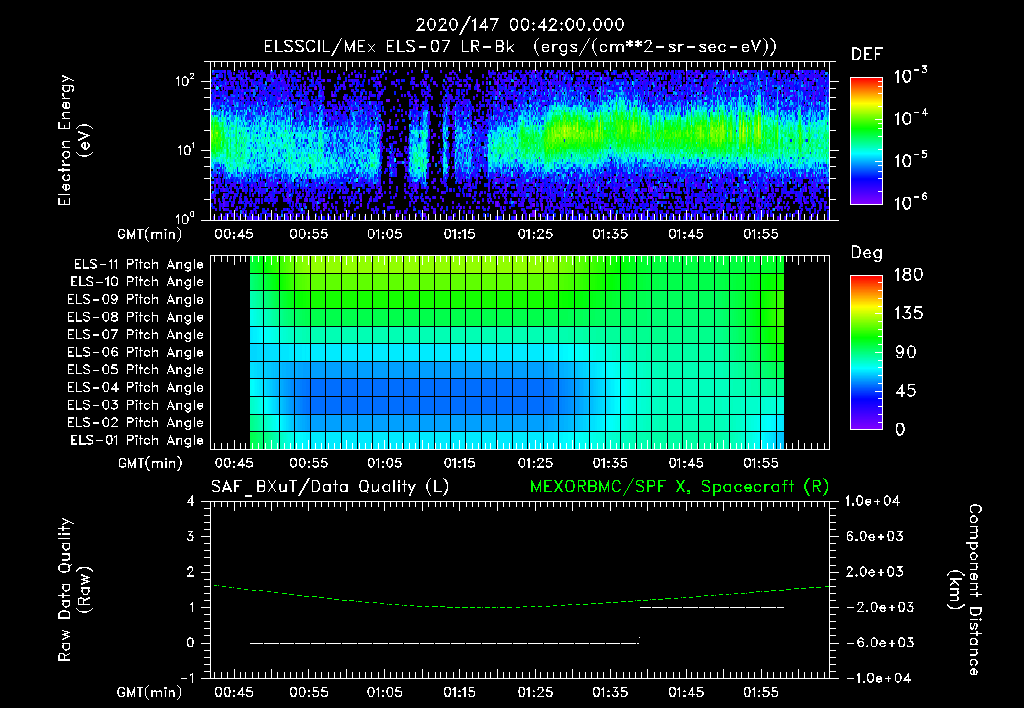Click the DEF color bar label
The width and height of the screenshot is (1024, 708).
(867, 54)
